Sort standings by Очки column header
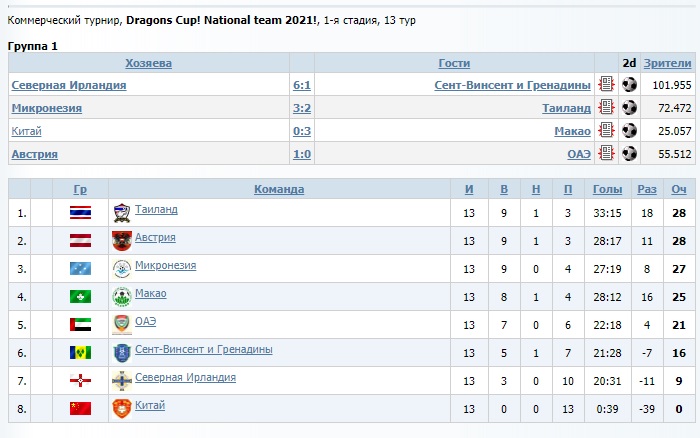 (x=678, y=189)
